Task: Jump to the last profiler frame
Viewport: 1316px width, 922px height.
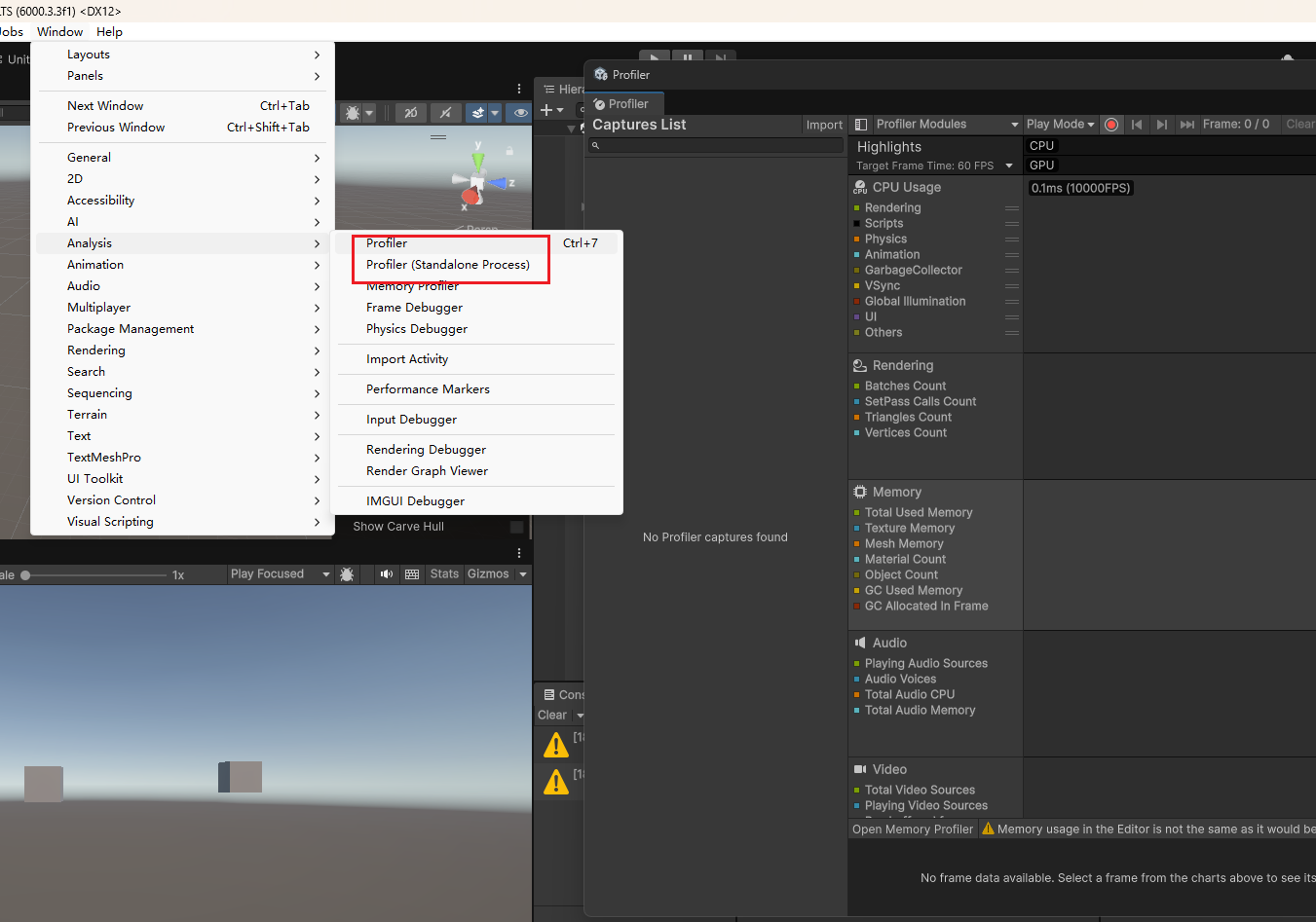Action: (1186, 125)
